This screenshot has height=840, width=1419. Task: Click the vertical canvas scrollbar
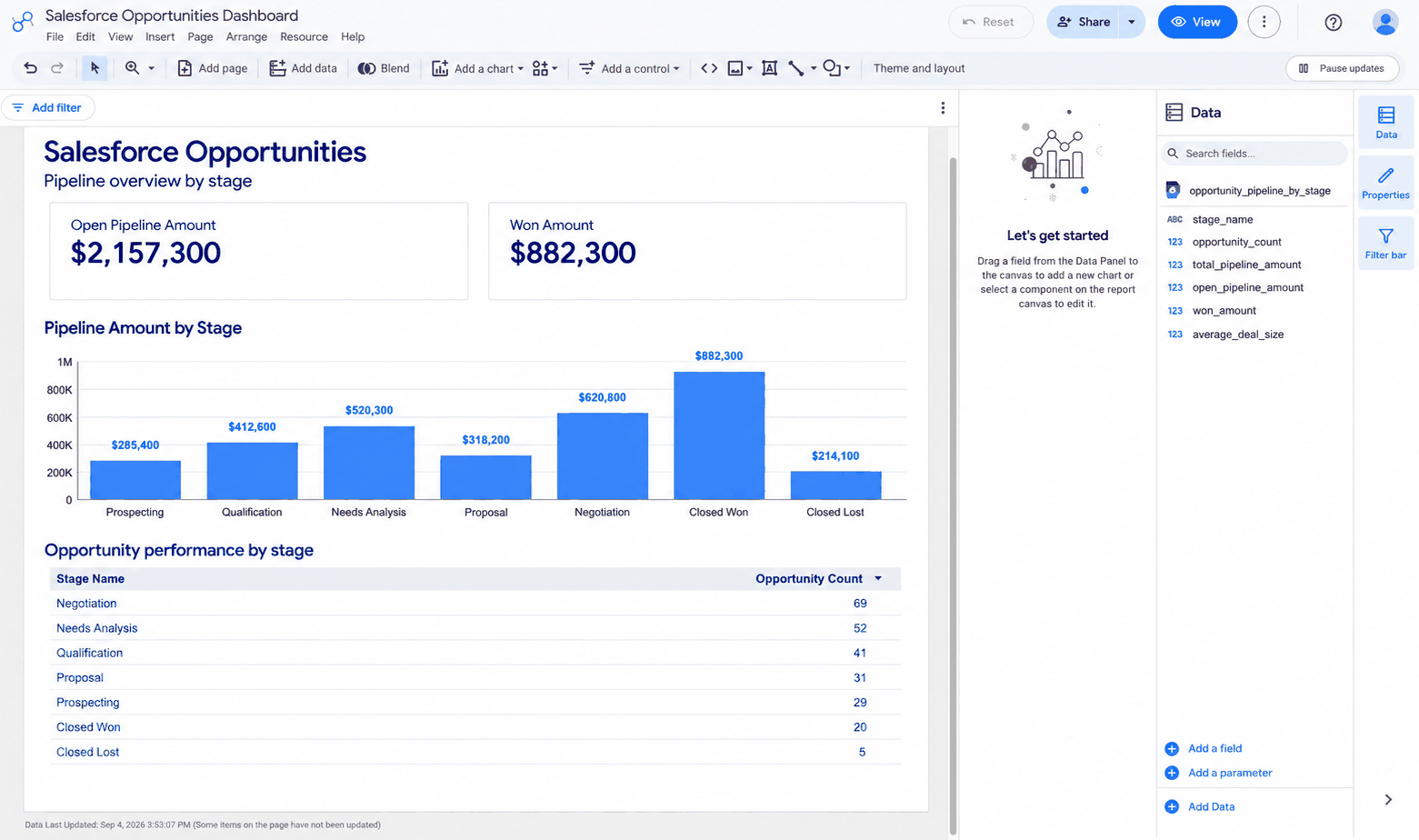tap(953, 495)
